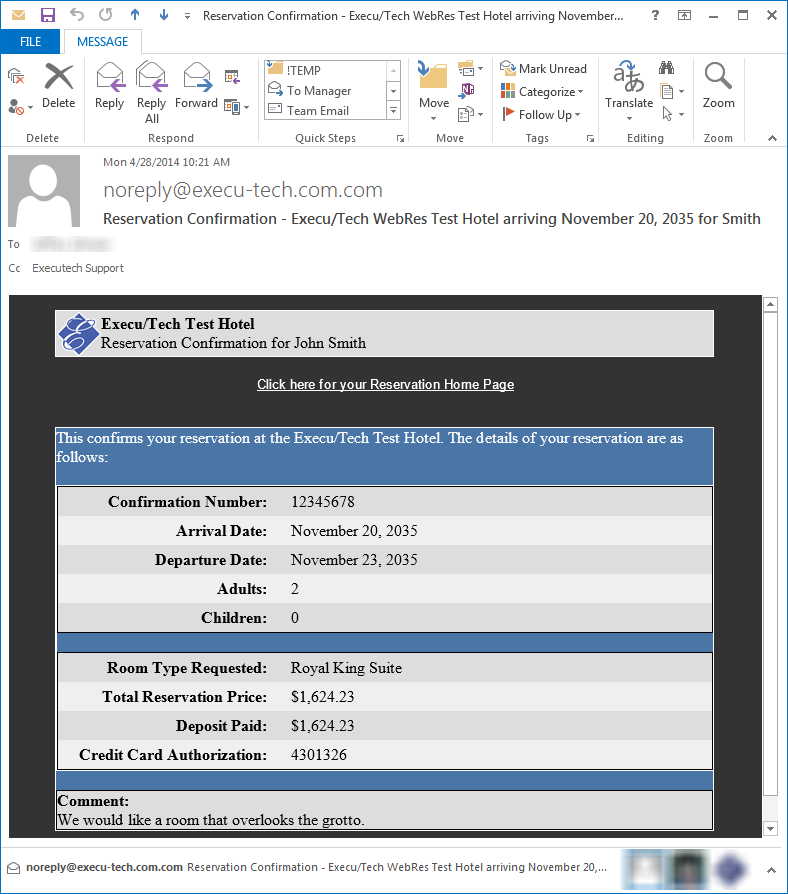Viewport: 788px width, 894px height.
Task: Click the Ribbon Display Options icon
Action: (x=684, y=15)
